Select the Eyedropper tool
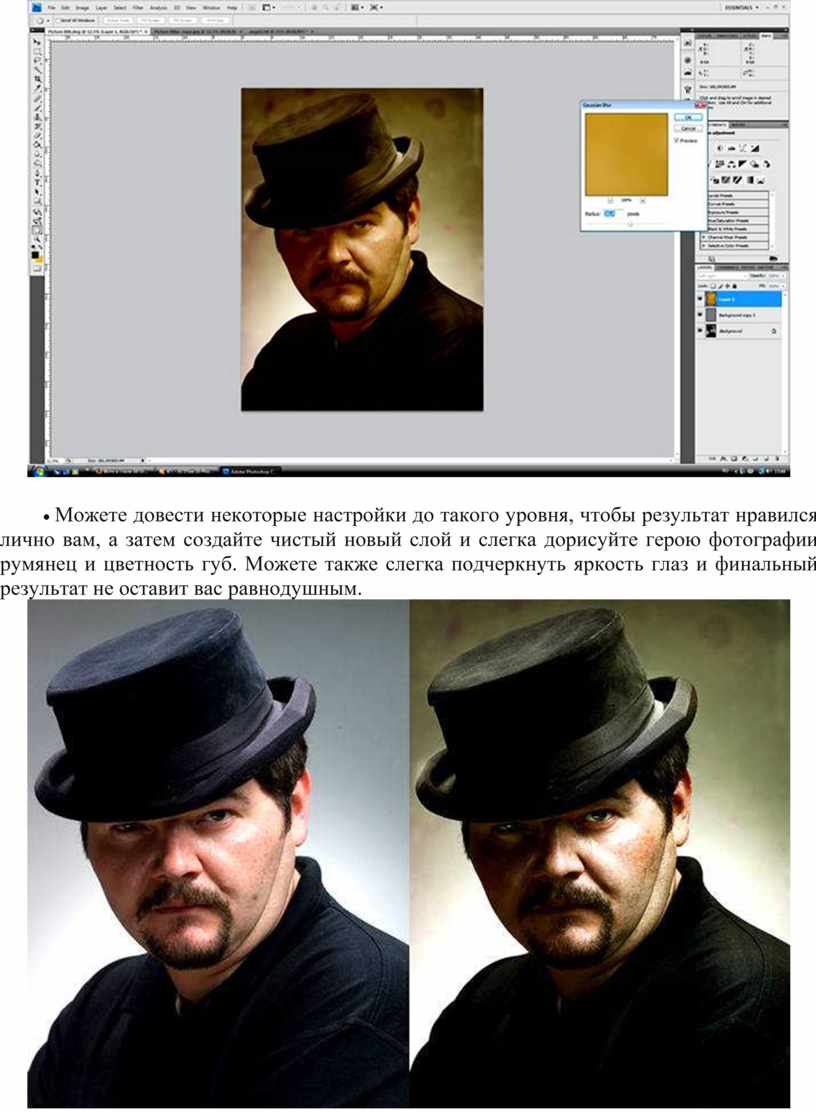The image size is (816, 1112). [x=38, y=89]
